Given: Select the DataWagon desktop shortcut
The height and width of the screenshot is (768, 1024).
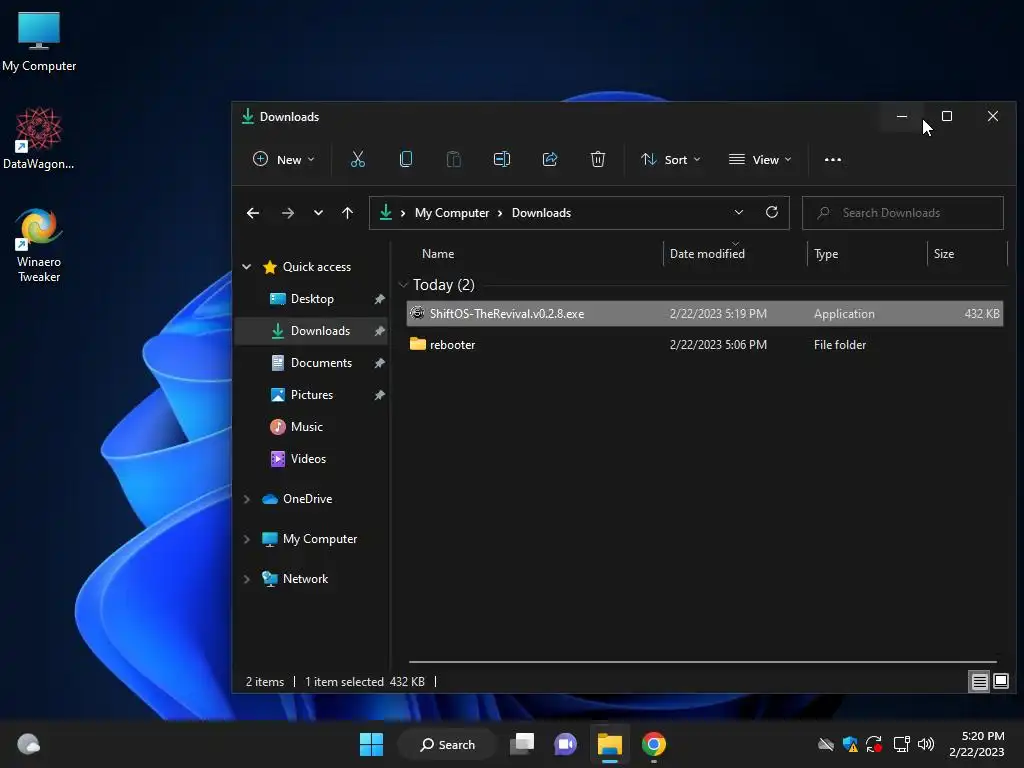Looking at the screenshot, I should [x=39, y=138].
